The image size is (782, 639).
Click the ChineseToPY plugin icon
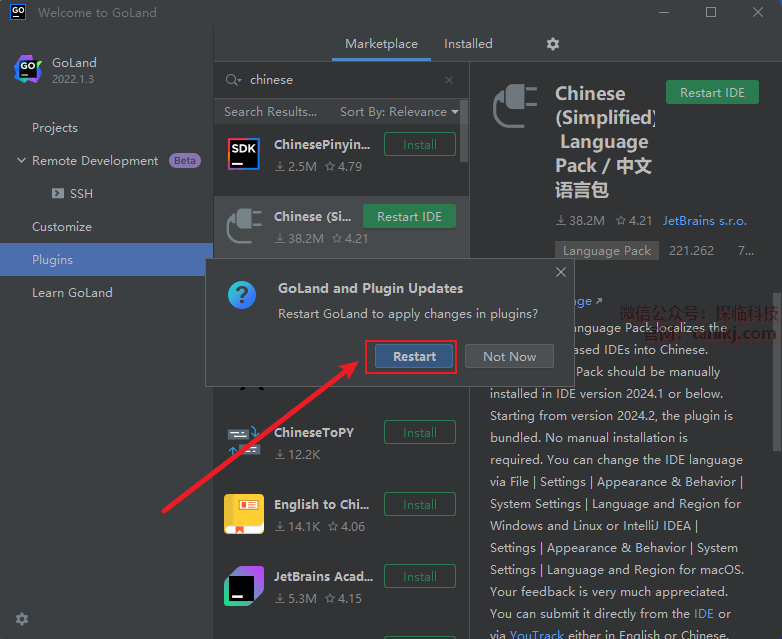coord(244,440)
